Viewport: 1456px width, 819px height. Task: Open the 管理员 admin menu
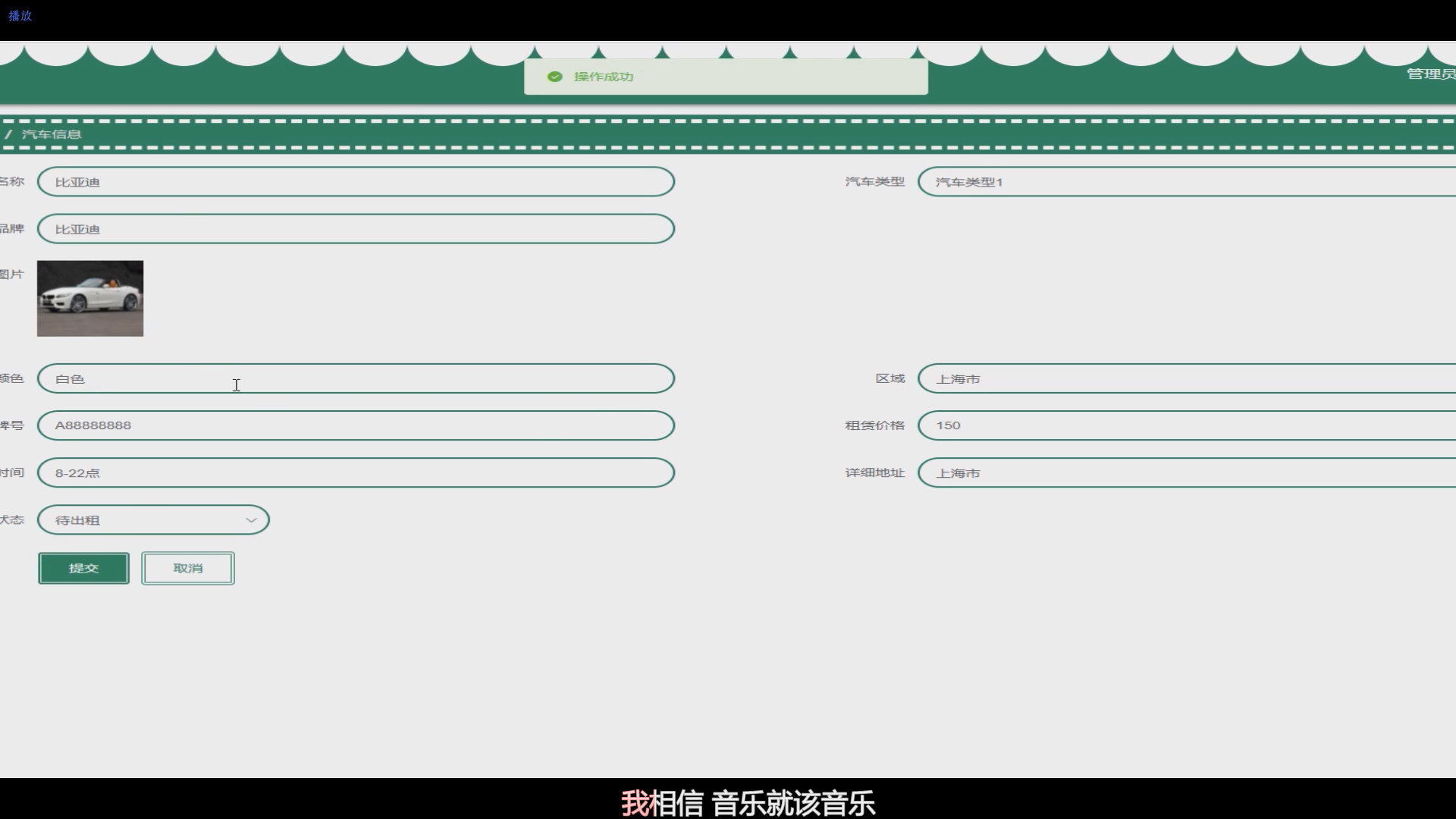pyautogui.click(x=1430, y=74)
